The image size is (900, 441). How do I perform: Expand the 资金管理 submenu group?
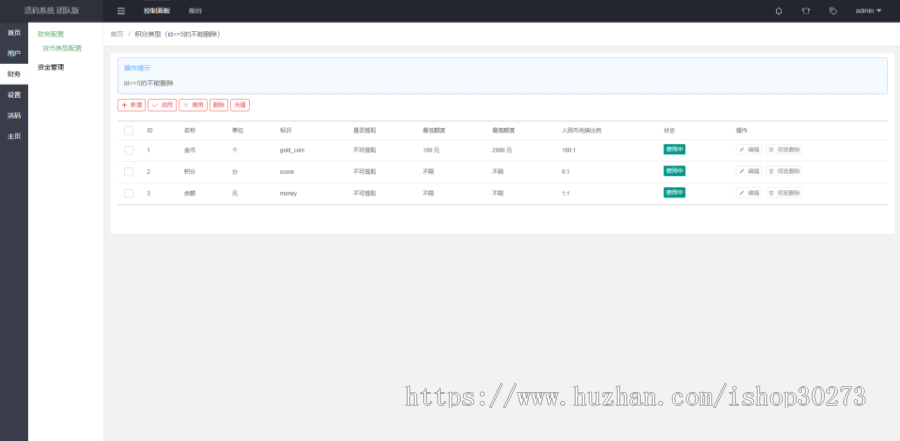coord(51,67)
